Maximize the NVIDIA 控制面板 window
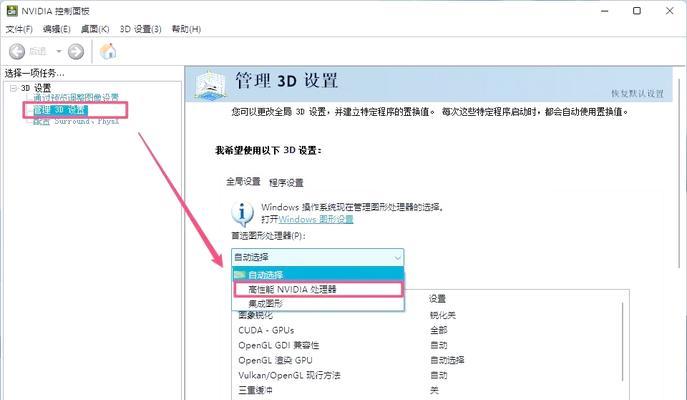Screen dimensions: 687x400 coord(637,11)
